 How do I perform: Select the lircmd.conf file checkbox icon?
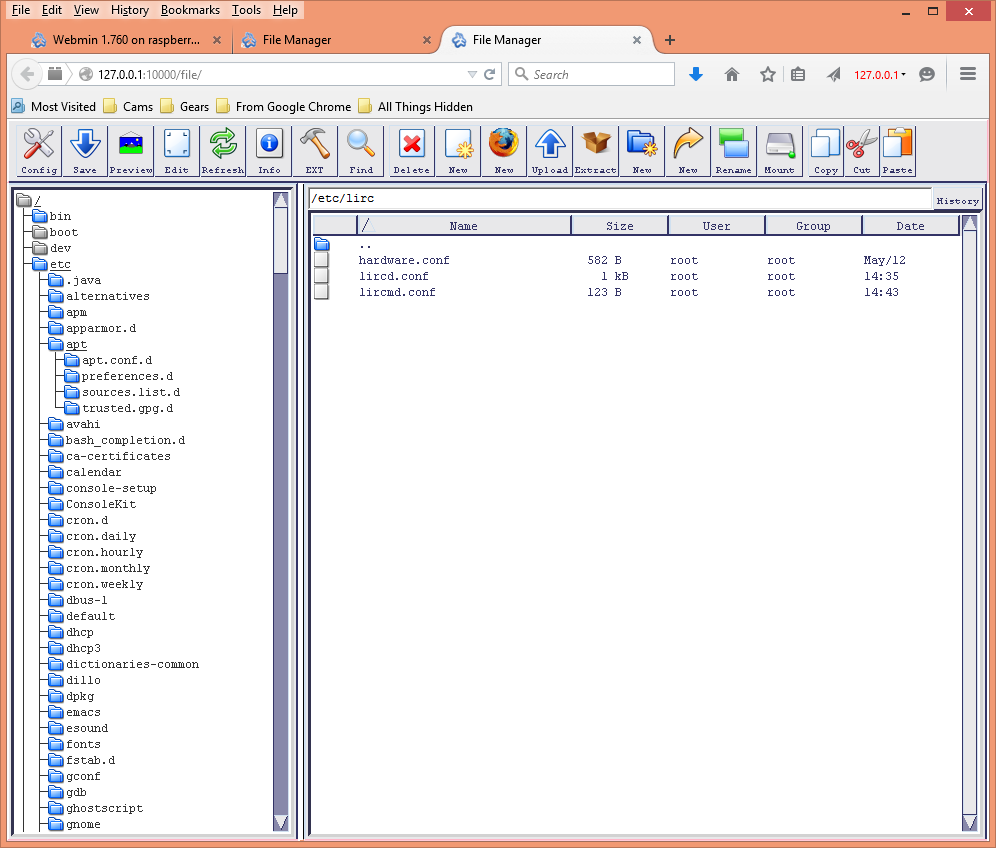click(321, 292)
